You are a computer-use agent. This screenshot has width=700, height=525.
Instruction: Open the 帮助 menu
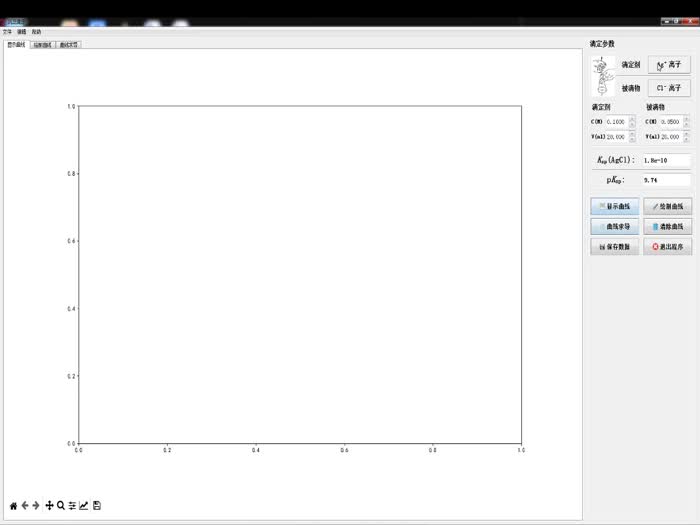(37, 32)
